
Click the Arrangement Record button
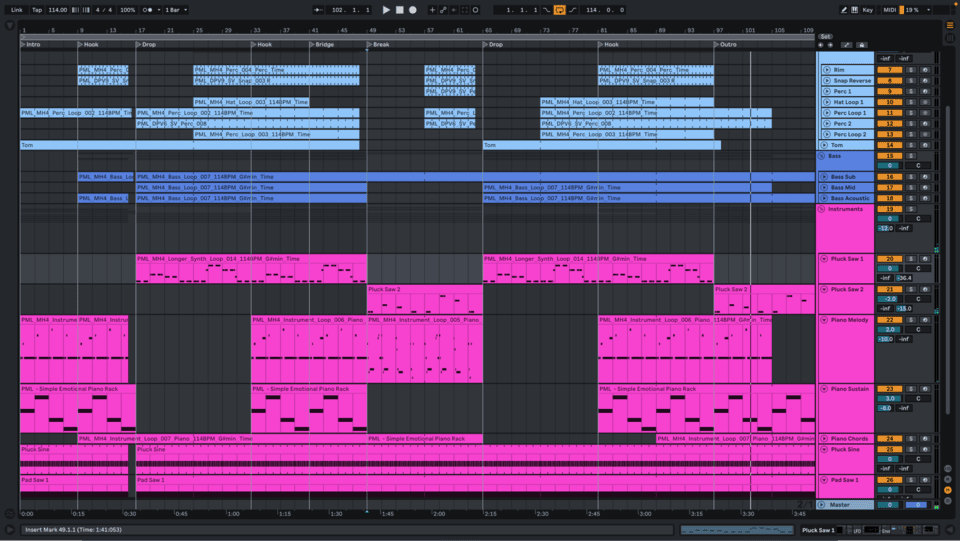click(411, 10)
